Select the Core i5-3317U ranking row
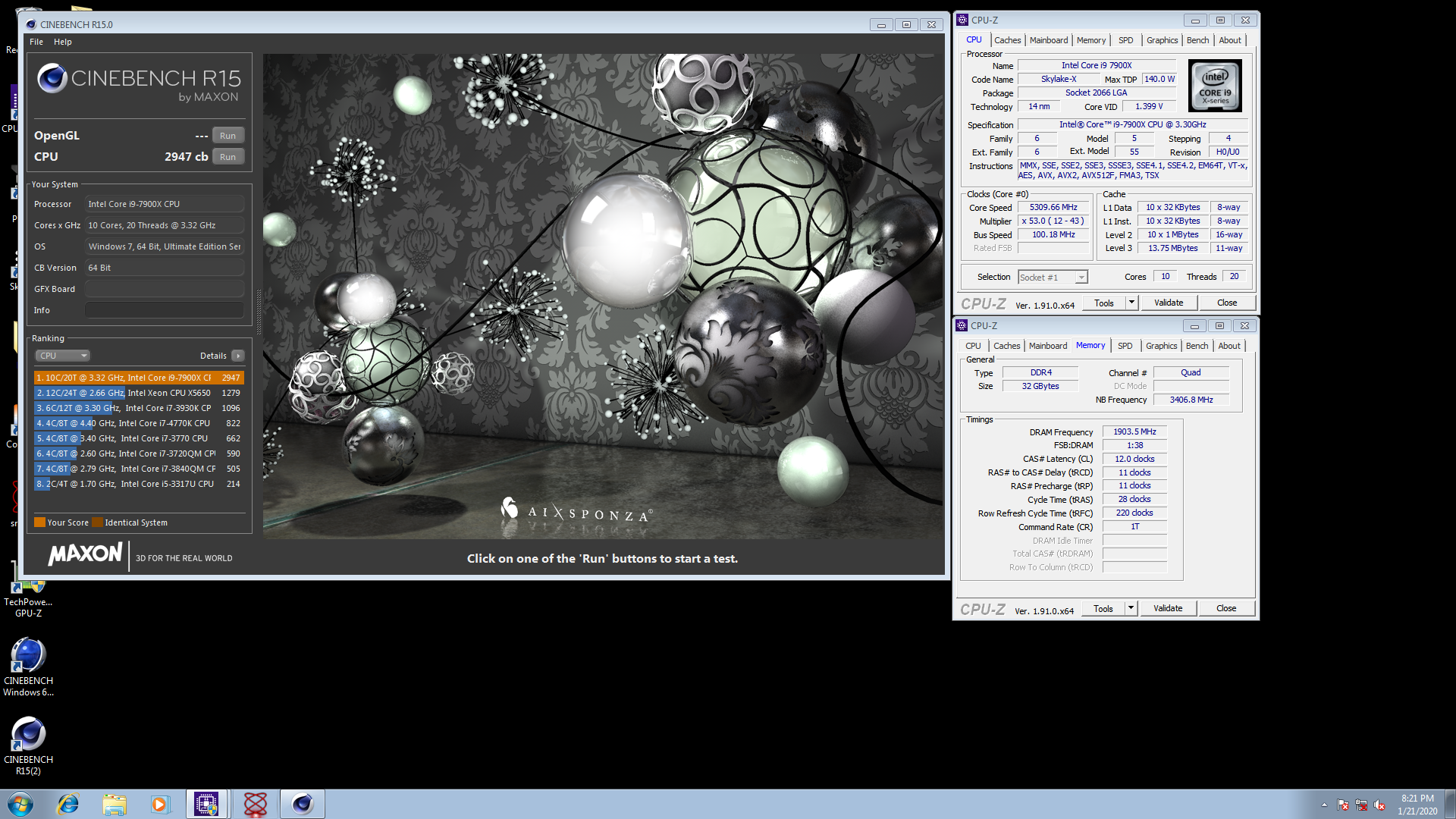Screen dimensions: 1456x819 point(139,484)
